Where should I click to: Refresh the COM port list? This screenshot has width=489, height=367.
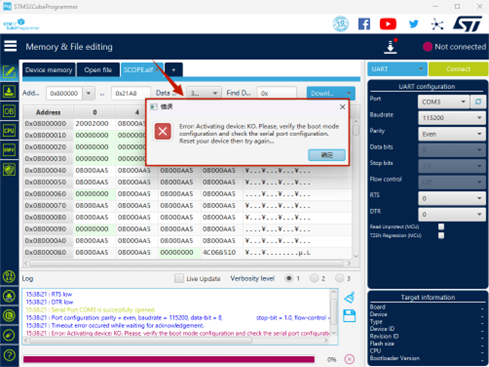(478, 102)
